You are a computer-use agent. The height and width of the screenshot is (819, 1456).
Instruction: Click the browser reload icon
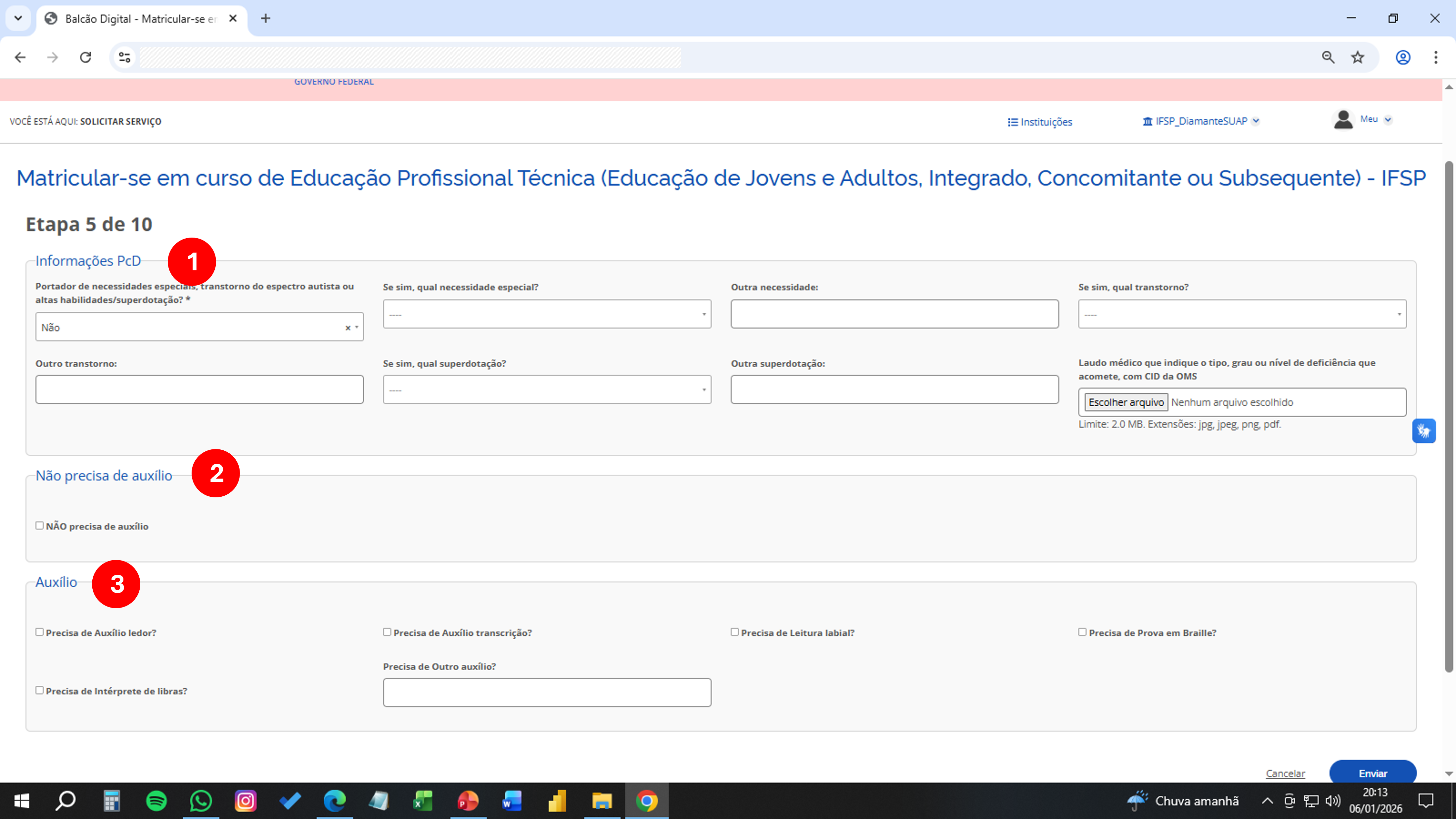[85, 57]
